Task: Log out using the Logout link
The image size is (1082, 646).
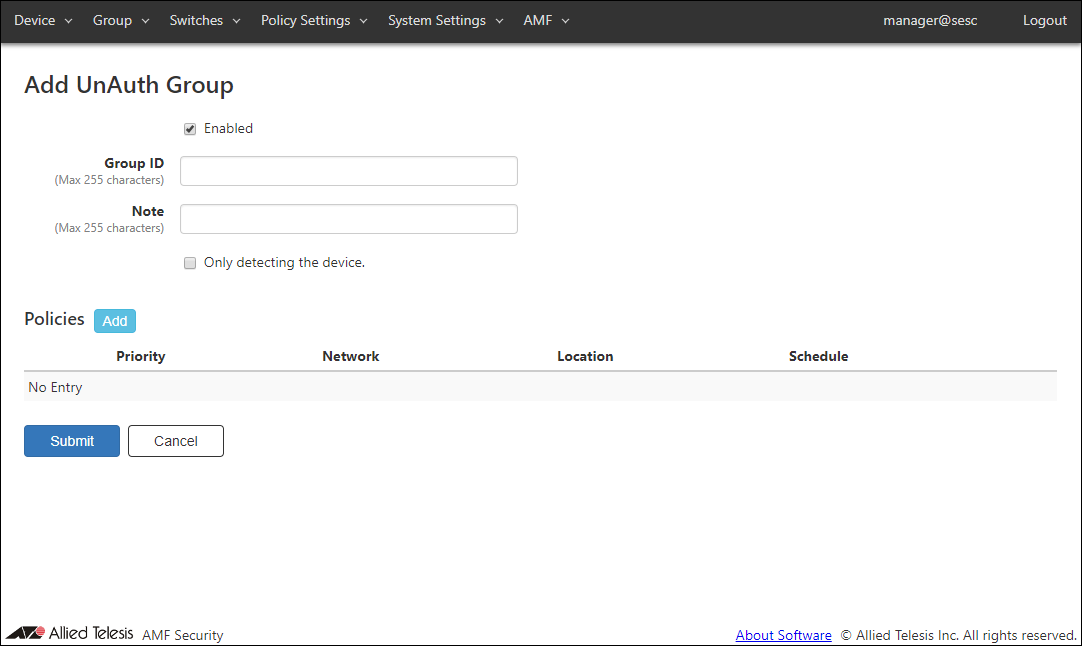Action: 1044,21
